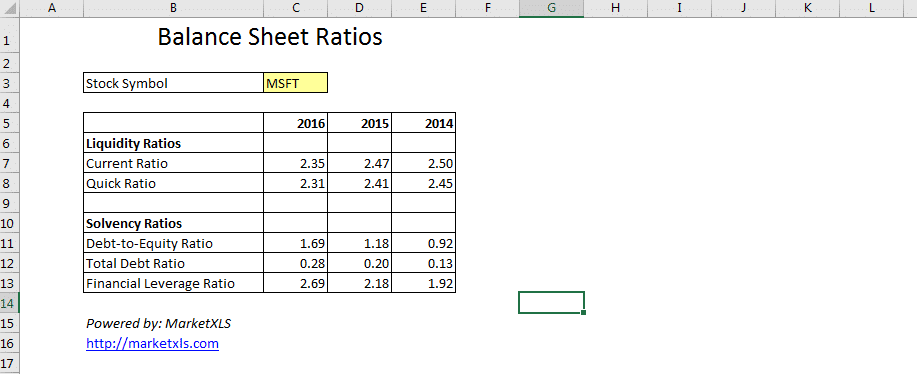Select the 2014 year header cell
This screenshot has width=917, height=374.
click(423, 123)
